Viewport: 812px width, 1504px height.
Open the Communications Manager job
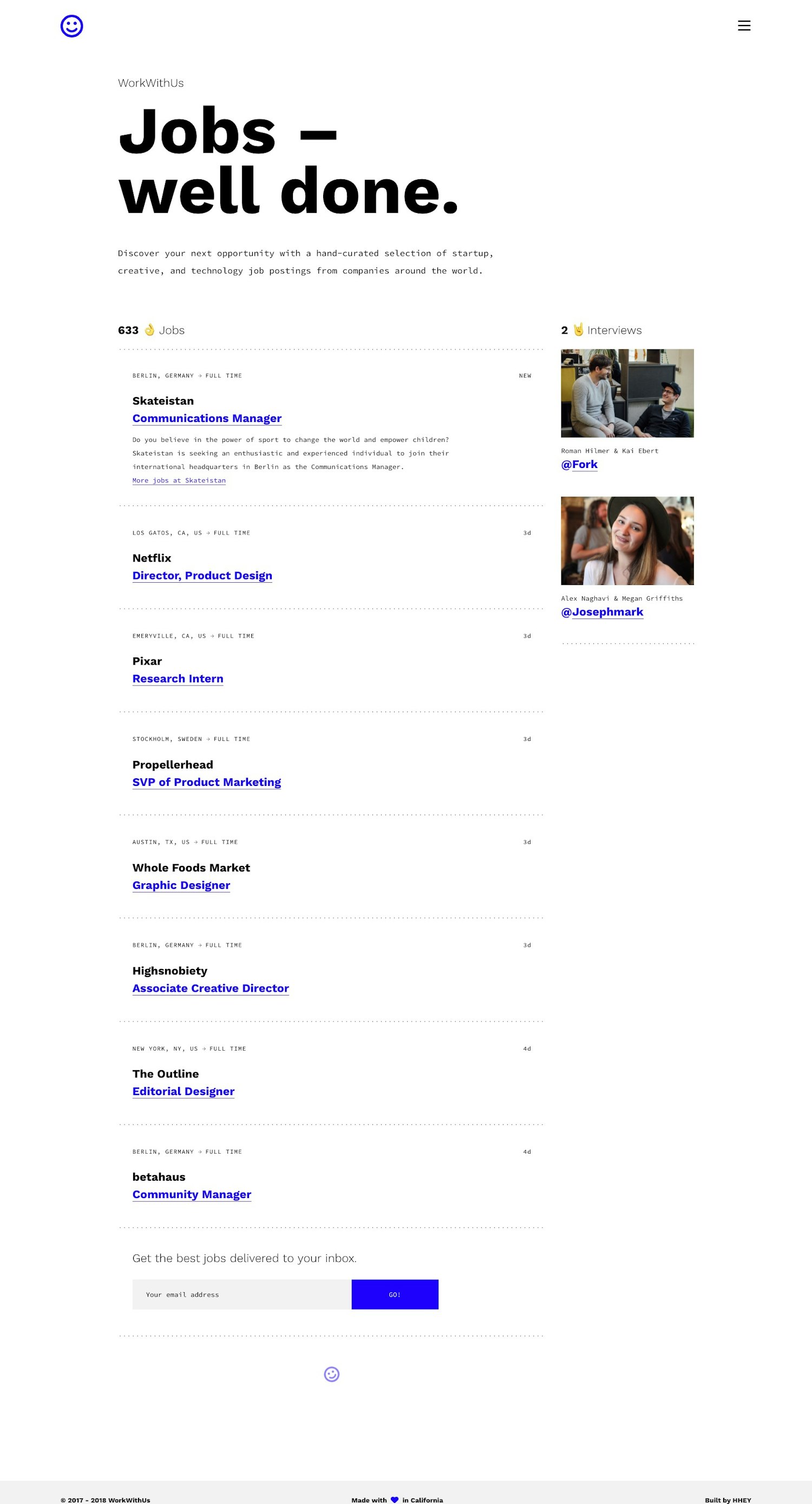(x=207, y=418)
